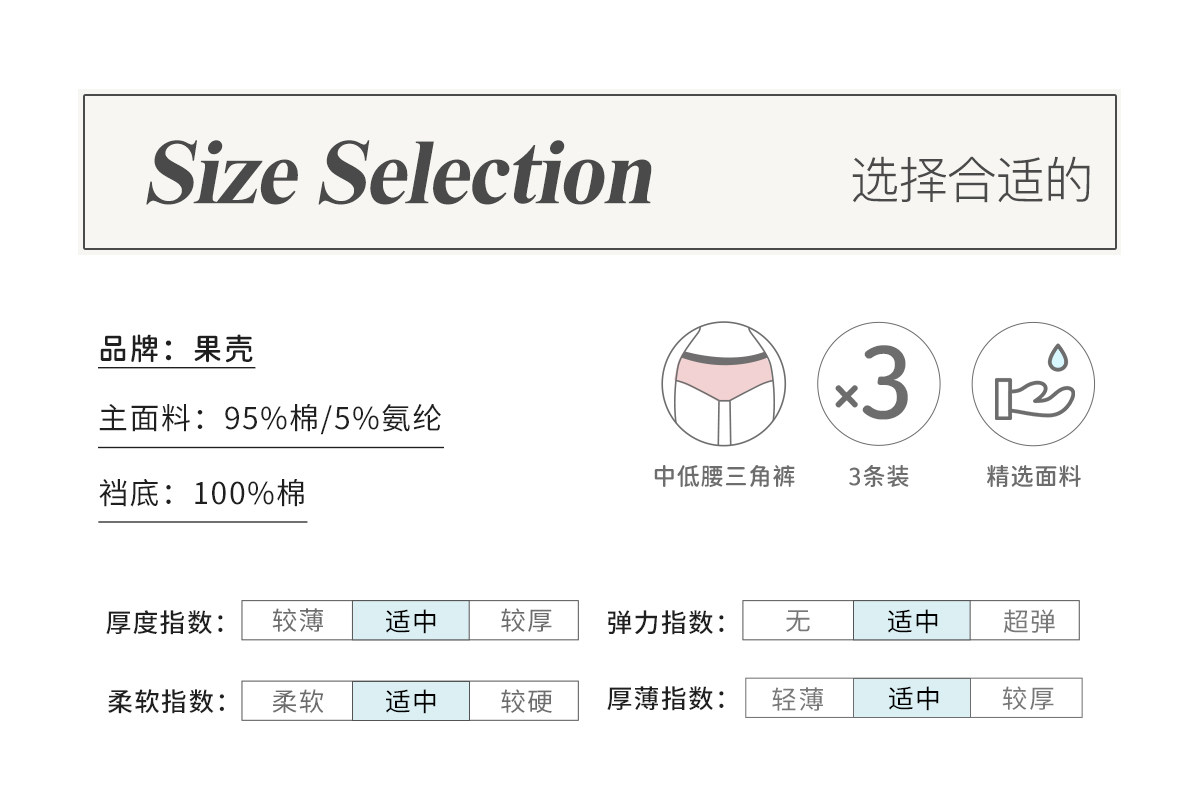
Task: Click the 选择合适的 banner text
Action: click(x=970, y=179)
